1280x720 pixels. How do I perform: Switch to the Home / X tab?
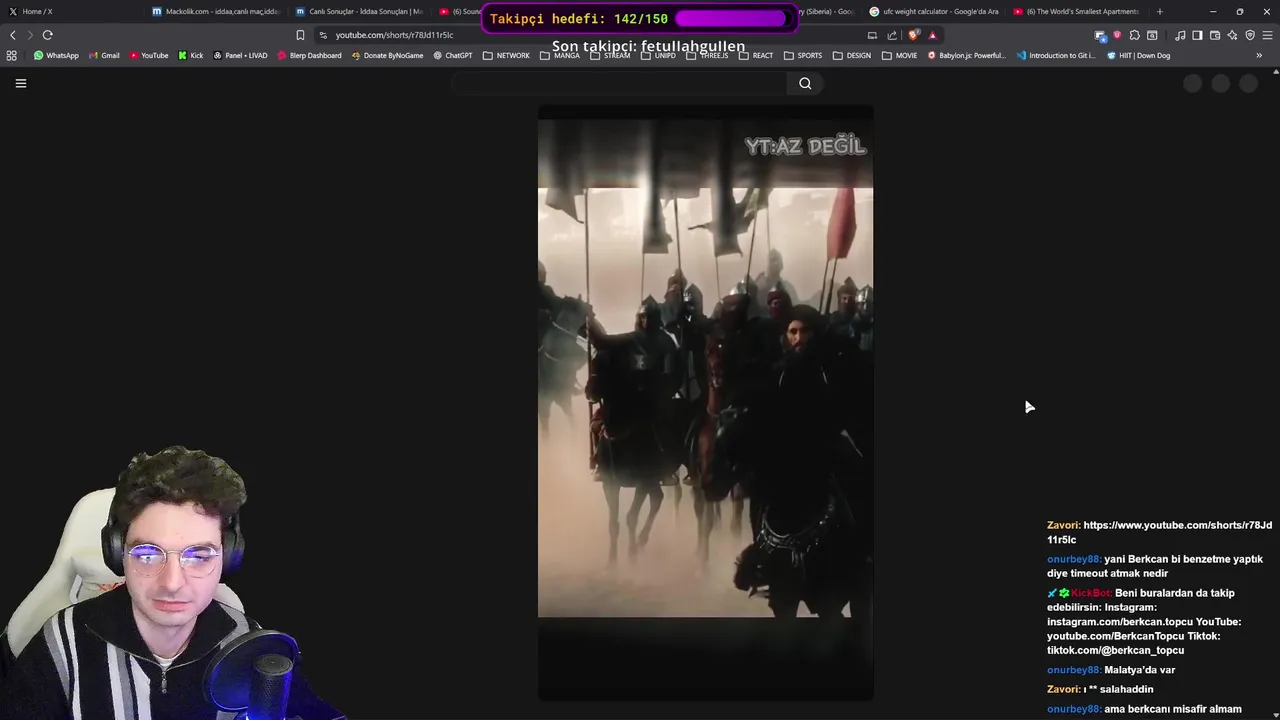70,11
